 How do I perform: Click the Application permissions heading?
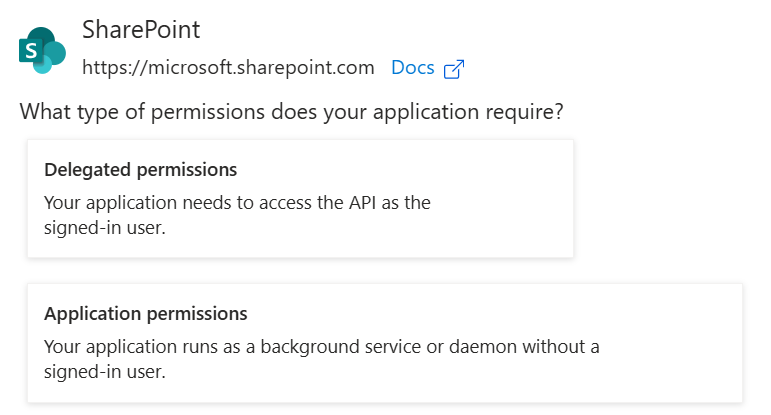click(146, 314)
